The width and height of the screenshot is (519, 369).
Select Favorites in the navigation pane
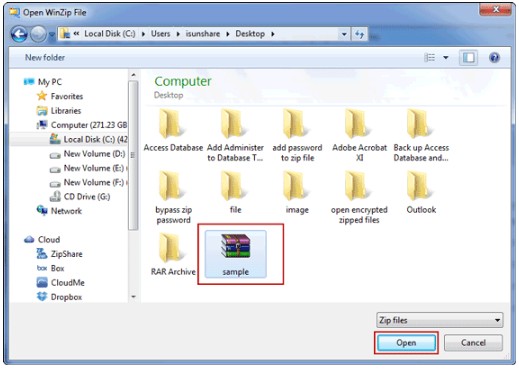pos(60,96)
